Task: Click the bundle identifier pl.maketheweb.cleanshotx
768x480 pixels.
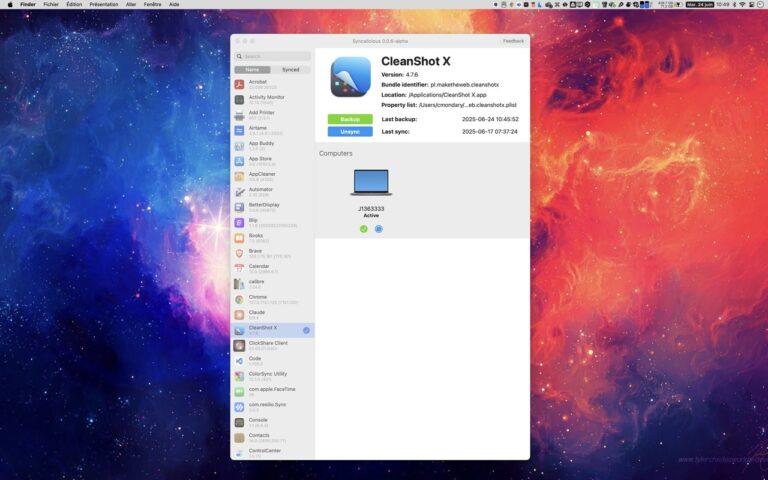Action: (465, 85)
